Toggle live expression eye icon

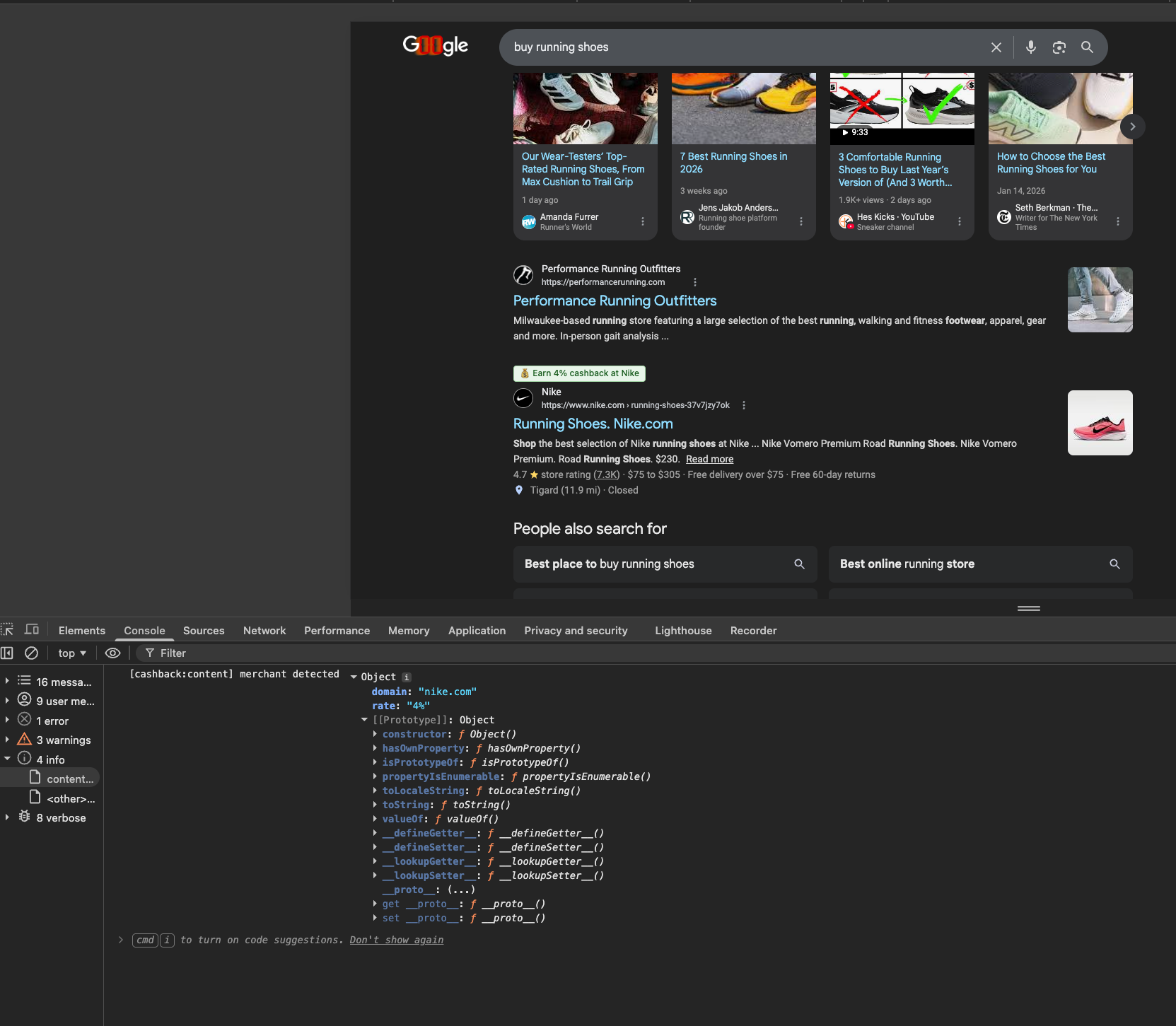click(112, 653)
